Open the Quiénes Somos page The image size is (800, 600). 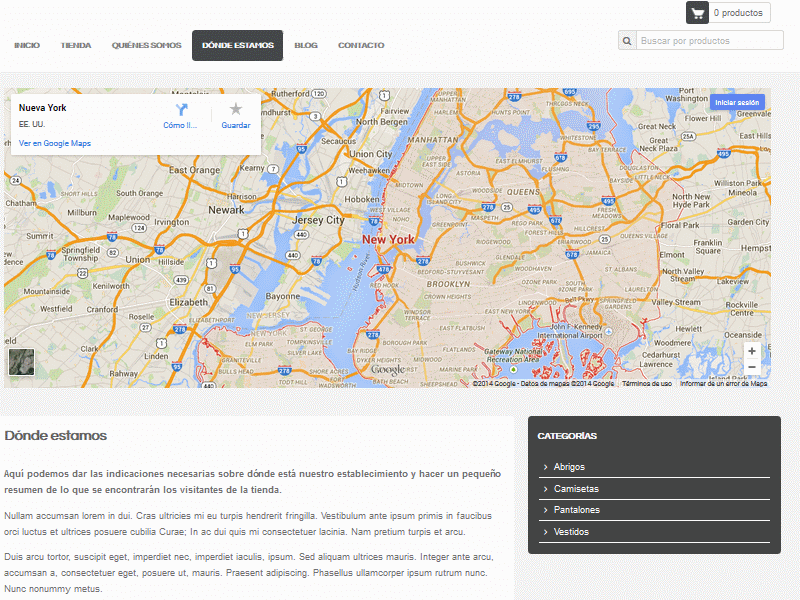(x=146, y=45)
